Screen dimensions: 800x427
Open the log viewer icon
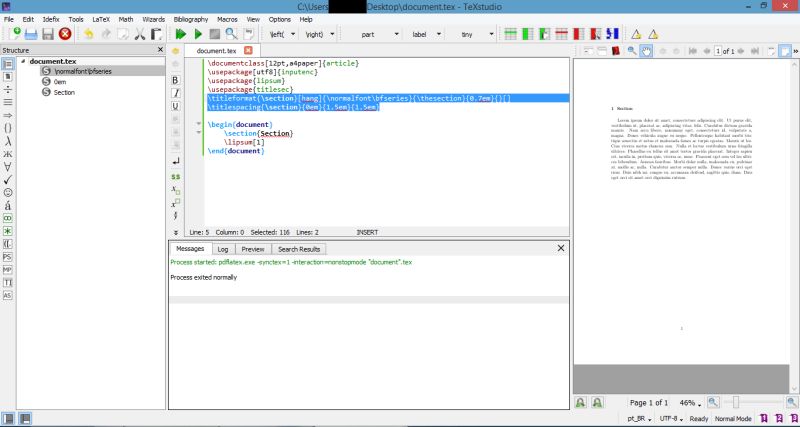pyautogui.click(x=248, y=34)
